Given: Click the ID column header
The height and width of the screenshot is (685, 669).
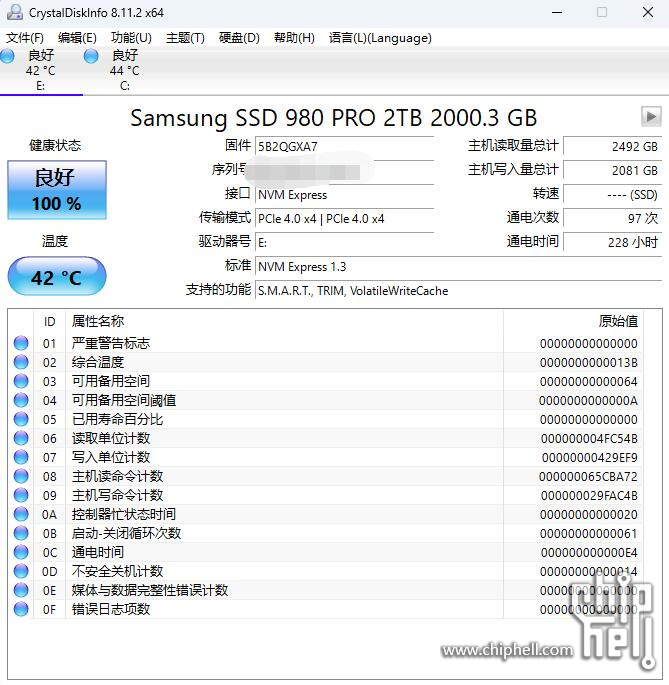Looking at the screenshot, I should click(49, 322).
